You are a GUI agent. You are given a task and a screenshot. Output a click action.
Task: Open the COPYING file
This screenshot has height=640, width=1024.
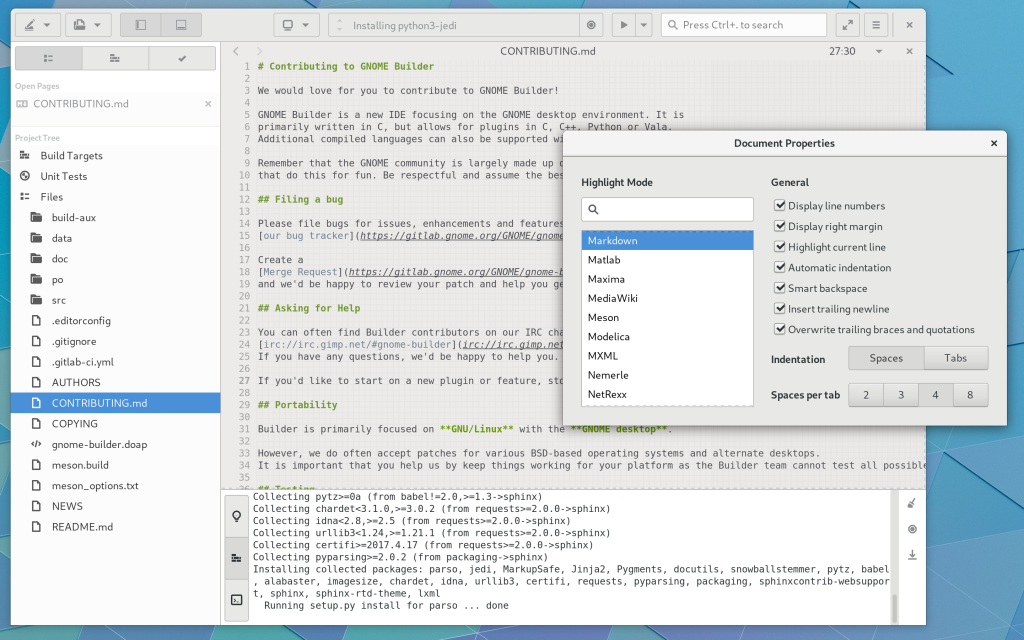116,424
